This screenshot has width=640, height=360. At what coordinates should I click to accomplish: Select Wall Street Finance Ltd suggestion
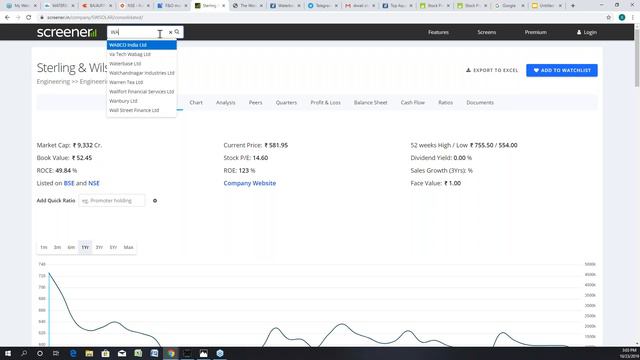tap(142, 111)
